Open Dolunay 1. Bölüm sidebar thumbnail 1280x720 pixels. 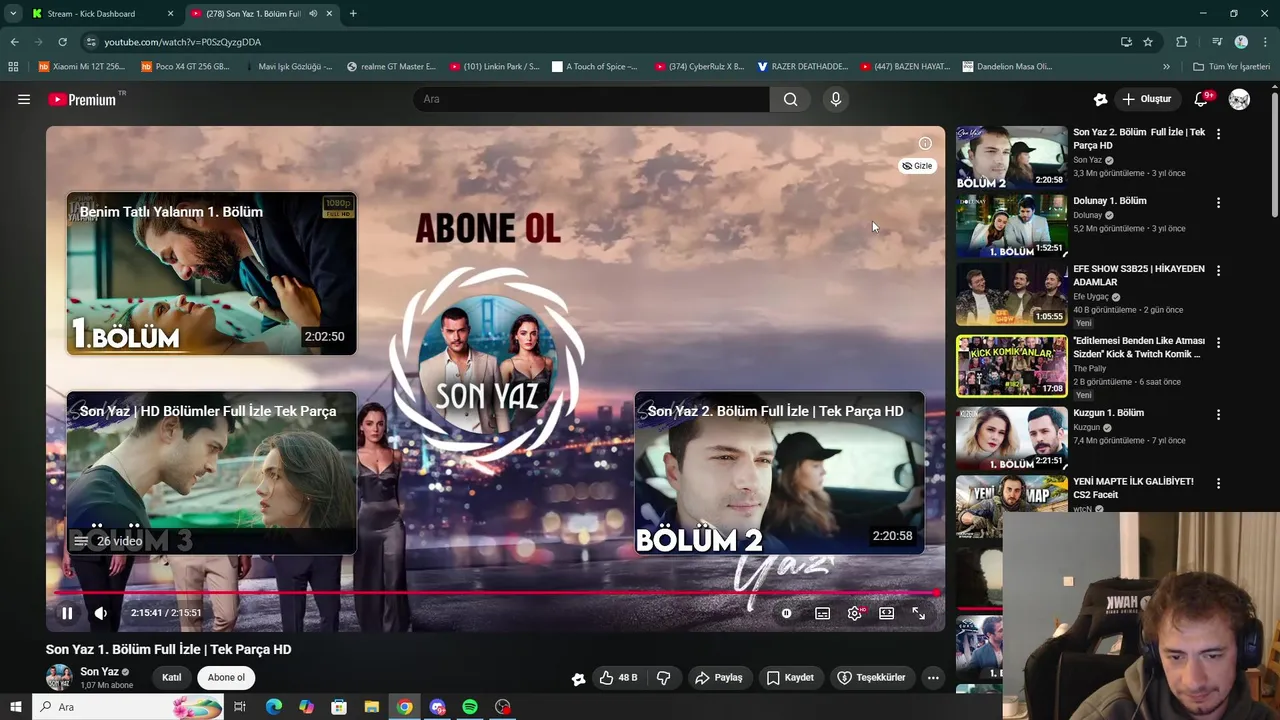pyautogui.click(x=1011, y=226)
